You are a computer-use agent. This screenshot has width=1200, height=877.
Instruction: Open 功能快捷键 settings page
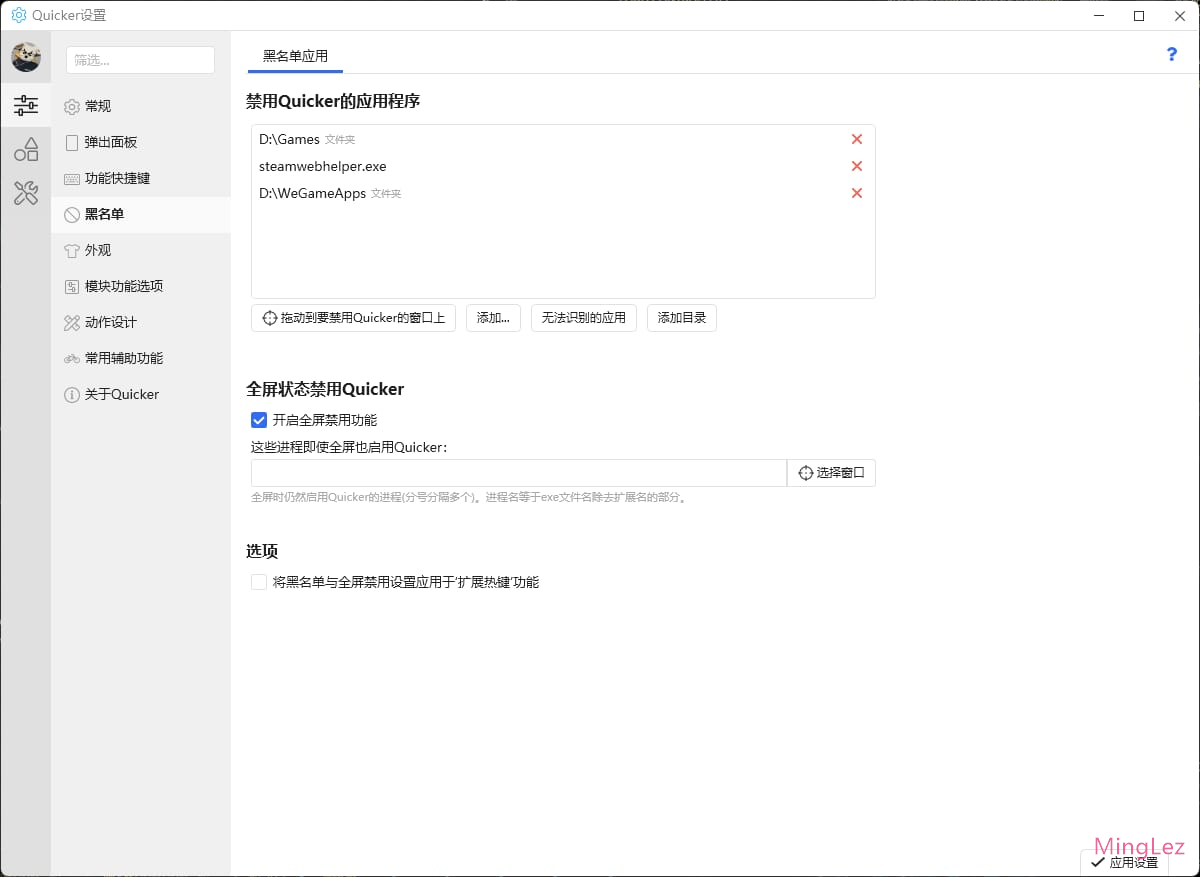click(x=117, y=178)
